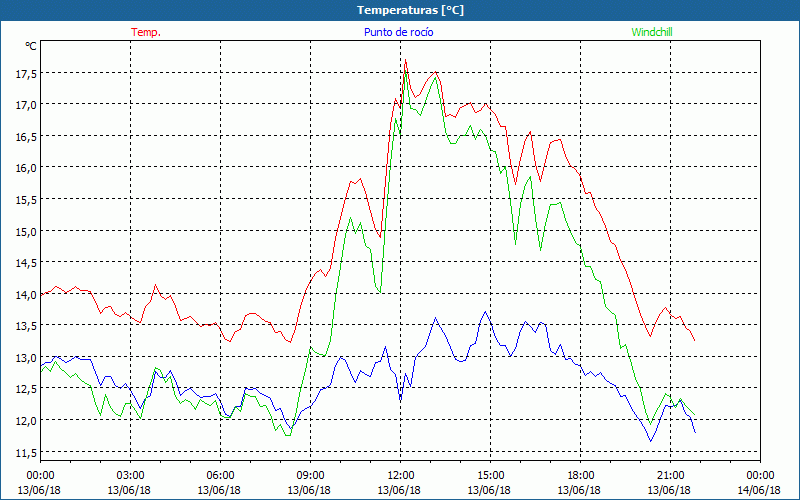Click the red temperature peak near 12:00
Screen dimensions: 800x500
pyautogui.click(x=406, y=60)
